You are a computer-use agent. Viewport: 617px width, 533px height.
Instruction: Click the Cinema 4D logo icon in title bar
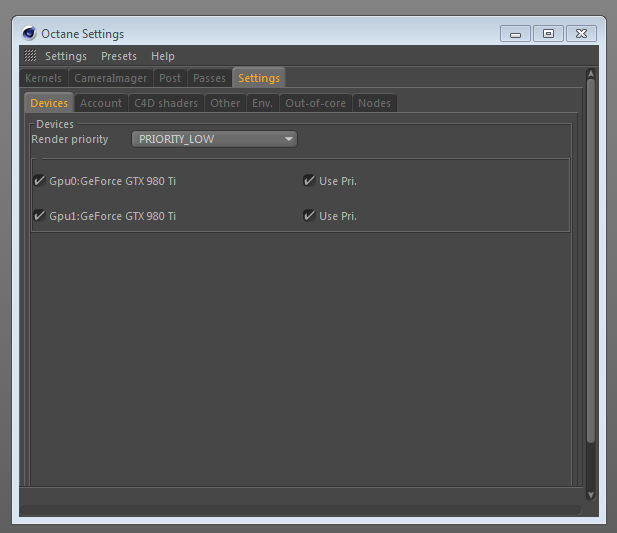pyautogui.click(x=29, y=33)
